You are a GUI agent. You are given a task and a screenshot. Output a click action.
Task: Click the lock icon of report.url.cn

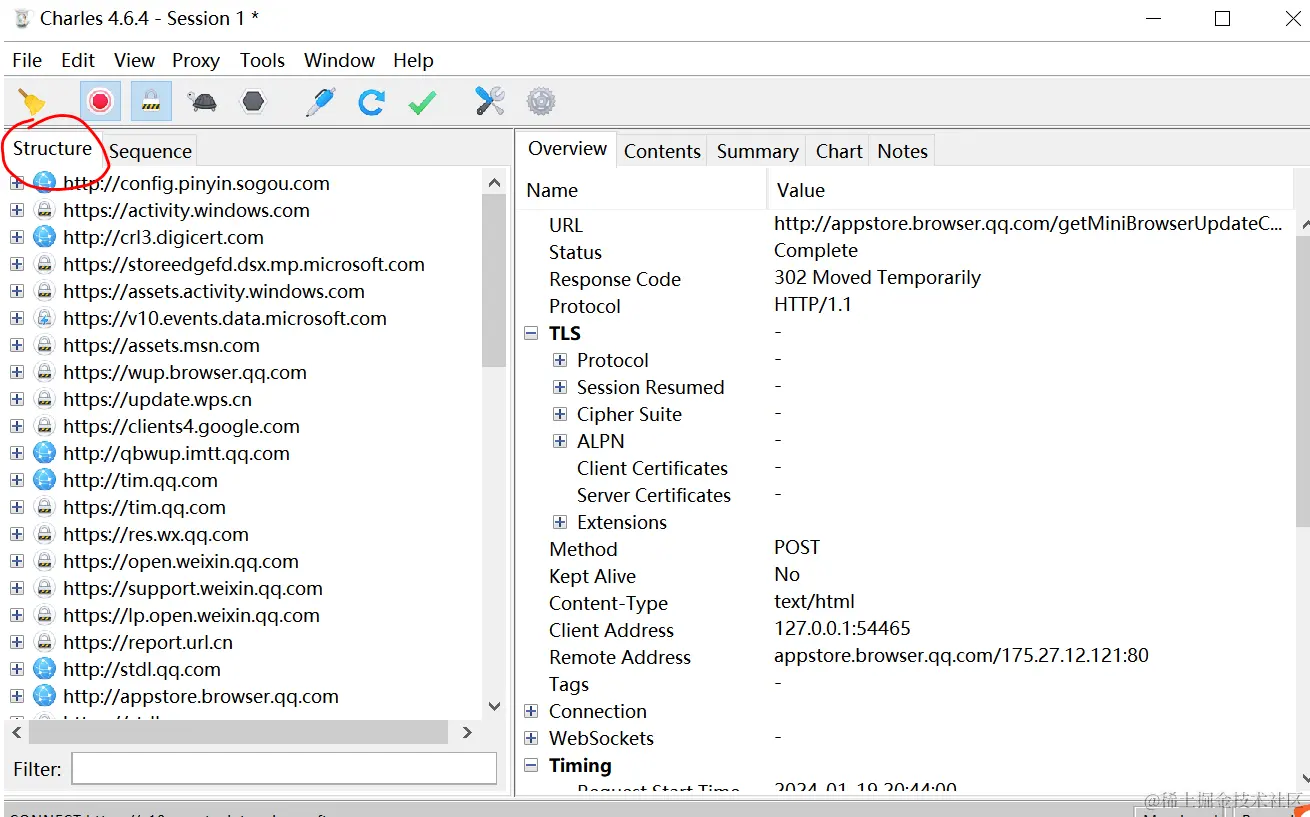click(44, 642)
